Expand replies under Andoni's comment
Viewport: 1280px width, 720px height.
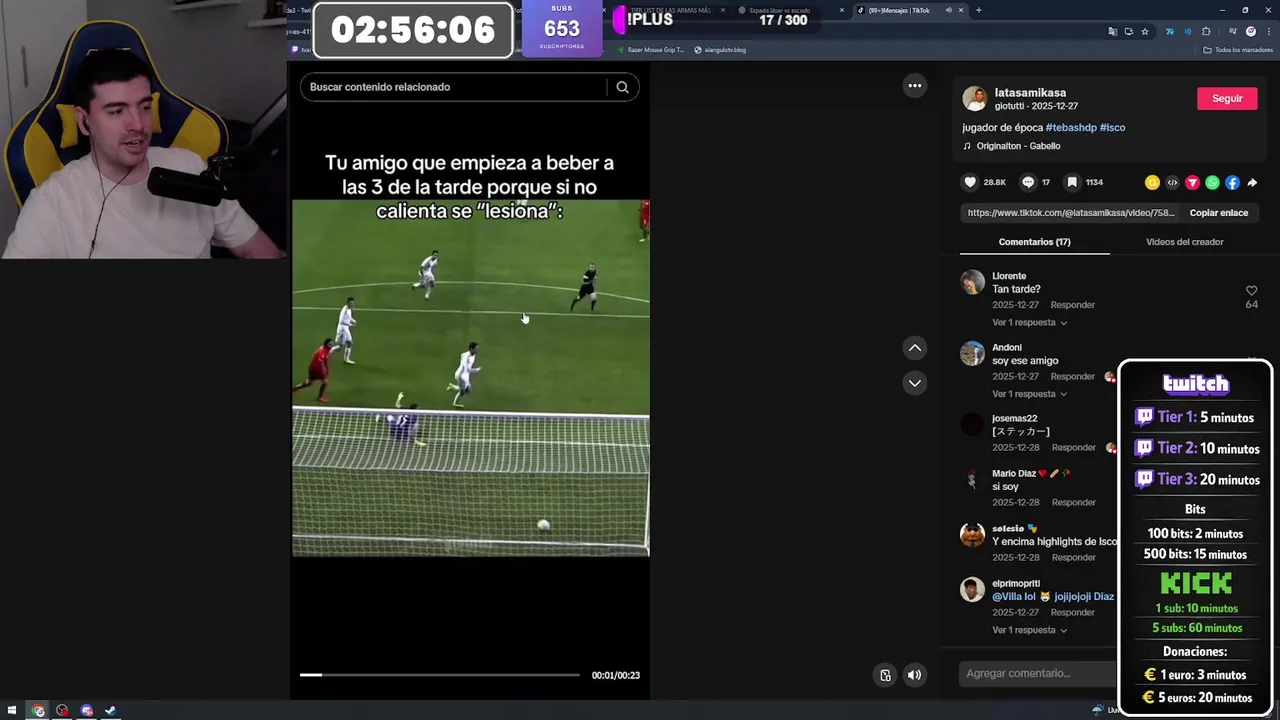pos(1029,394)
